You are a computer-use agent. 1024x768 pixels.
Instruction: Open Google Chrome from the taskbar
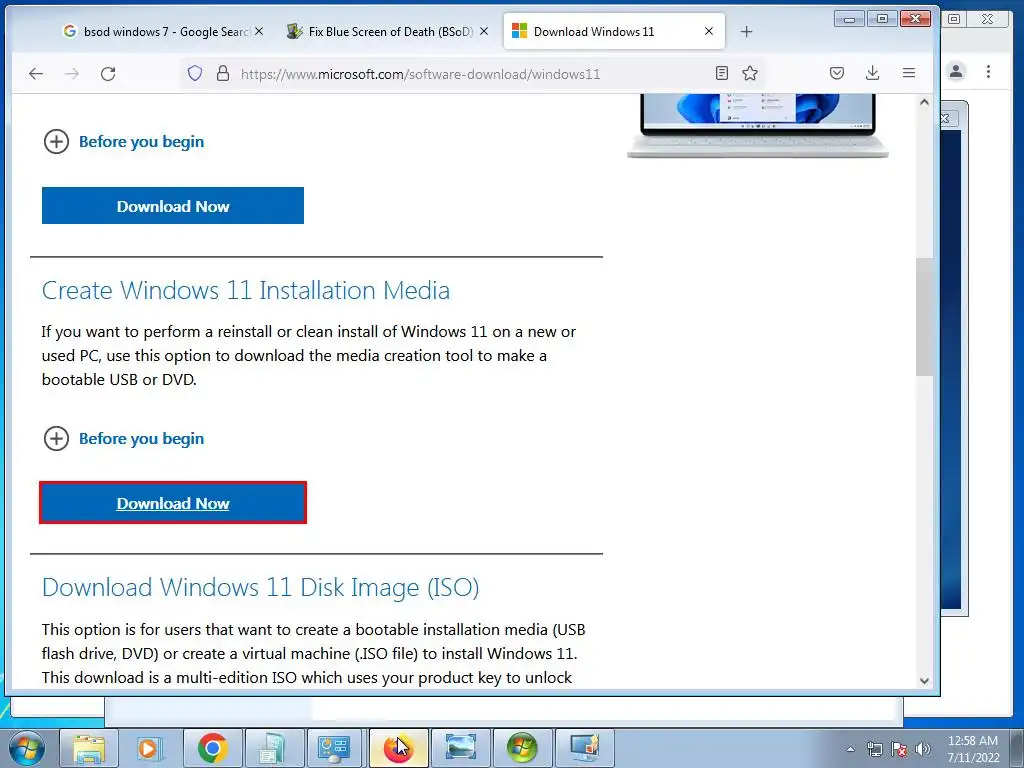click(212, 748)
